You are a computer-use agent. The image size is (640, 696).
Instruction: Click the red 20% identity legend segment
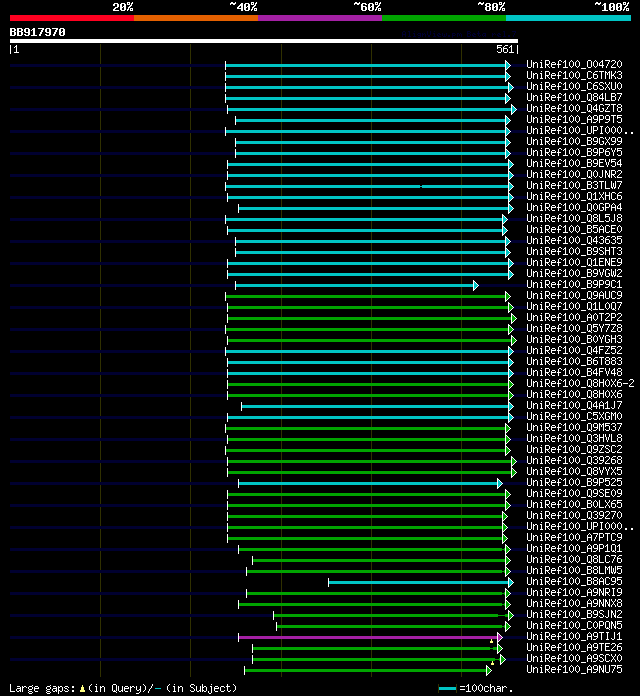(72, 18)
